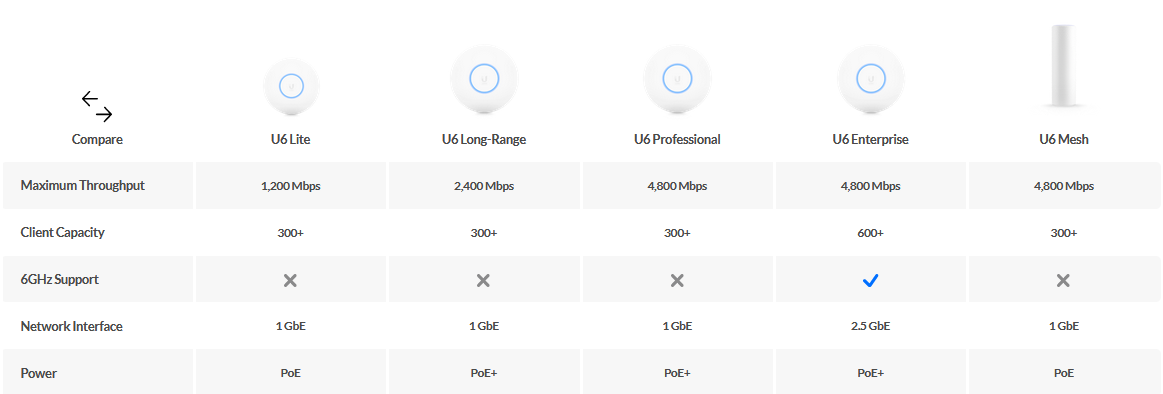
Task: Click the Compare label
Action: (97, 139)
